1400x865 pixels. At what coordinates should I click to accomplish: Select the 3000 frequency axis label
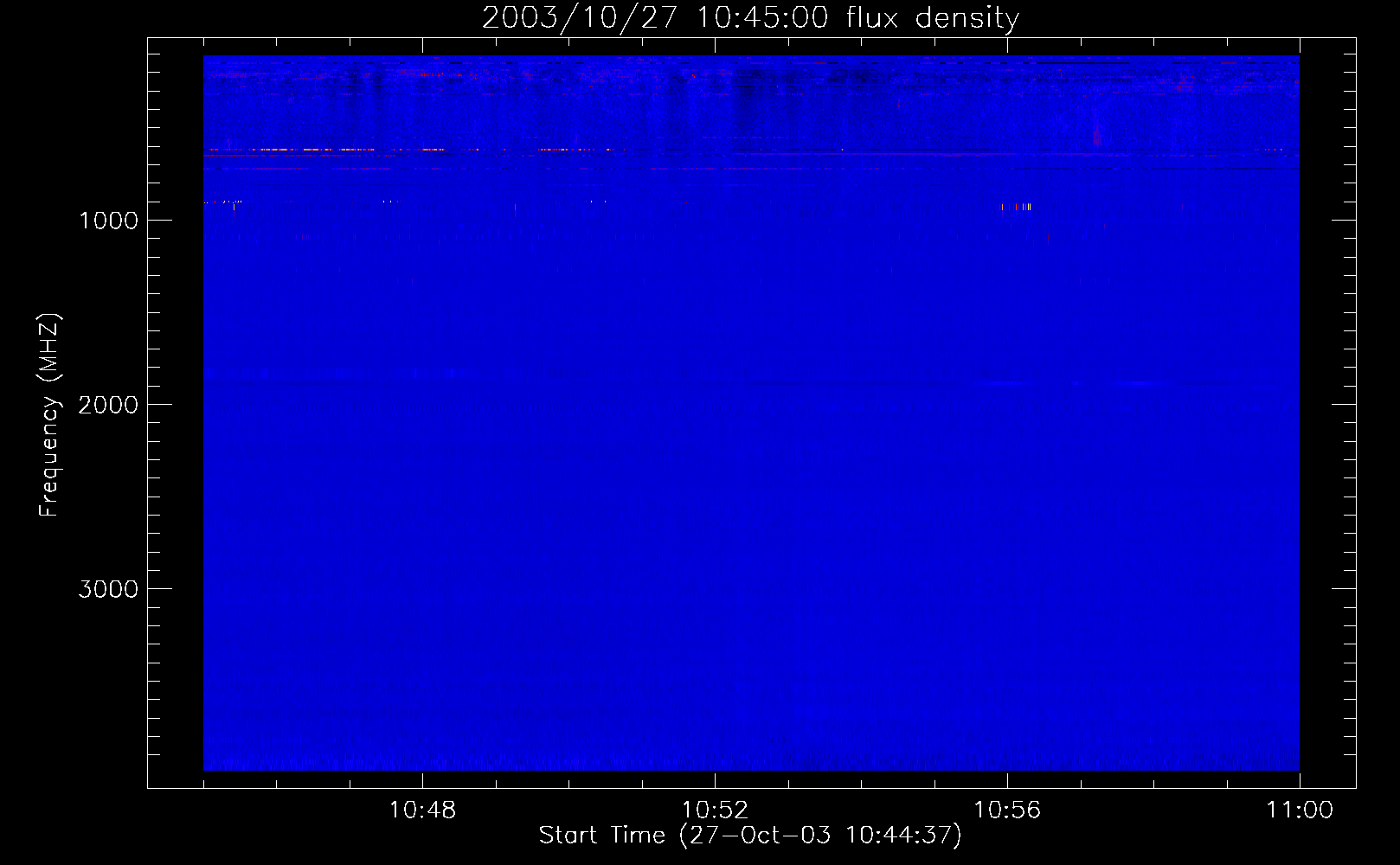[x=108, y=589]
